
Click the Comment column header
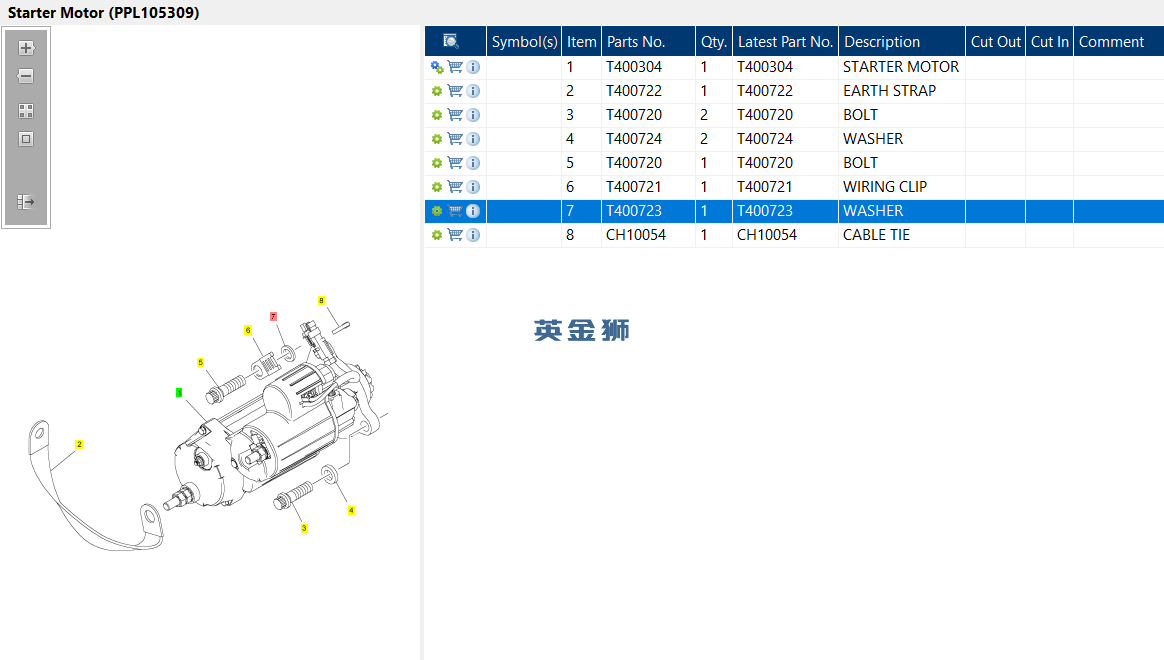coord(1119,42)
